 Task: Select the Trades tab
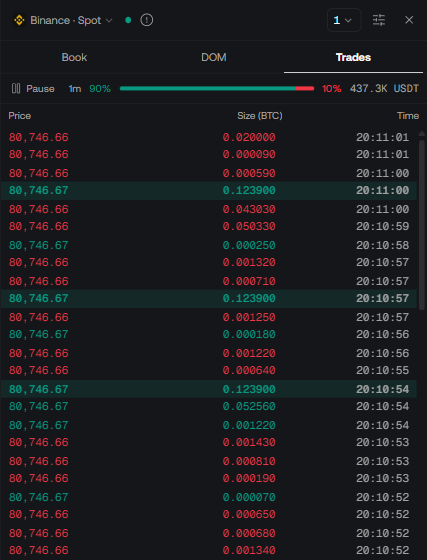pos(353,57)
